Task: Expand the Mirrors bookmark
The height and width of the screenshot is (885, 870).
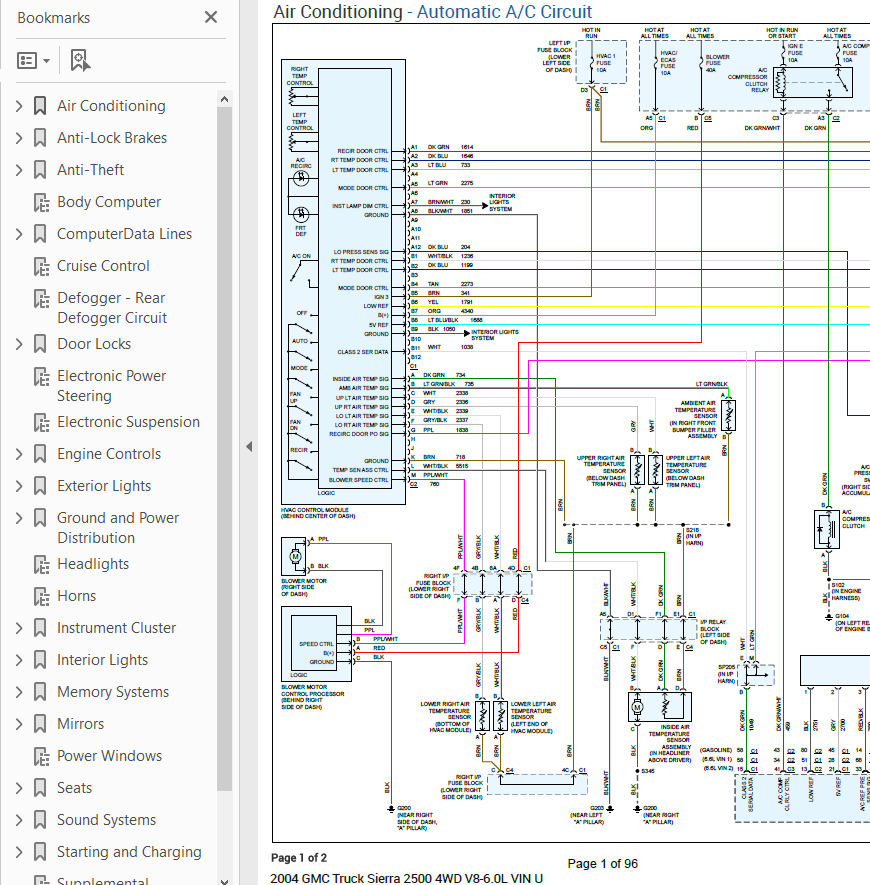Action: pyautogui.click(x=19, y=724)
